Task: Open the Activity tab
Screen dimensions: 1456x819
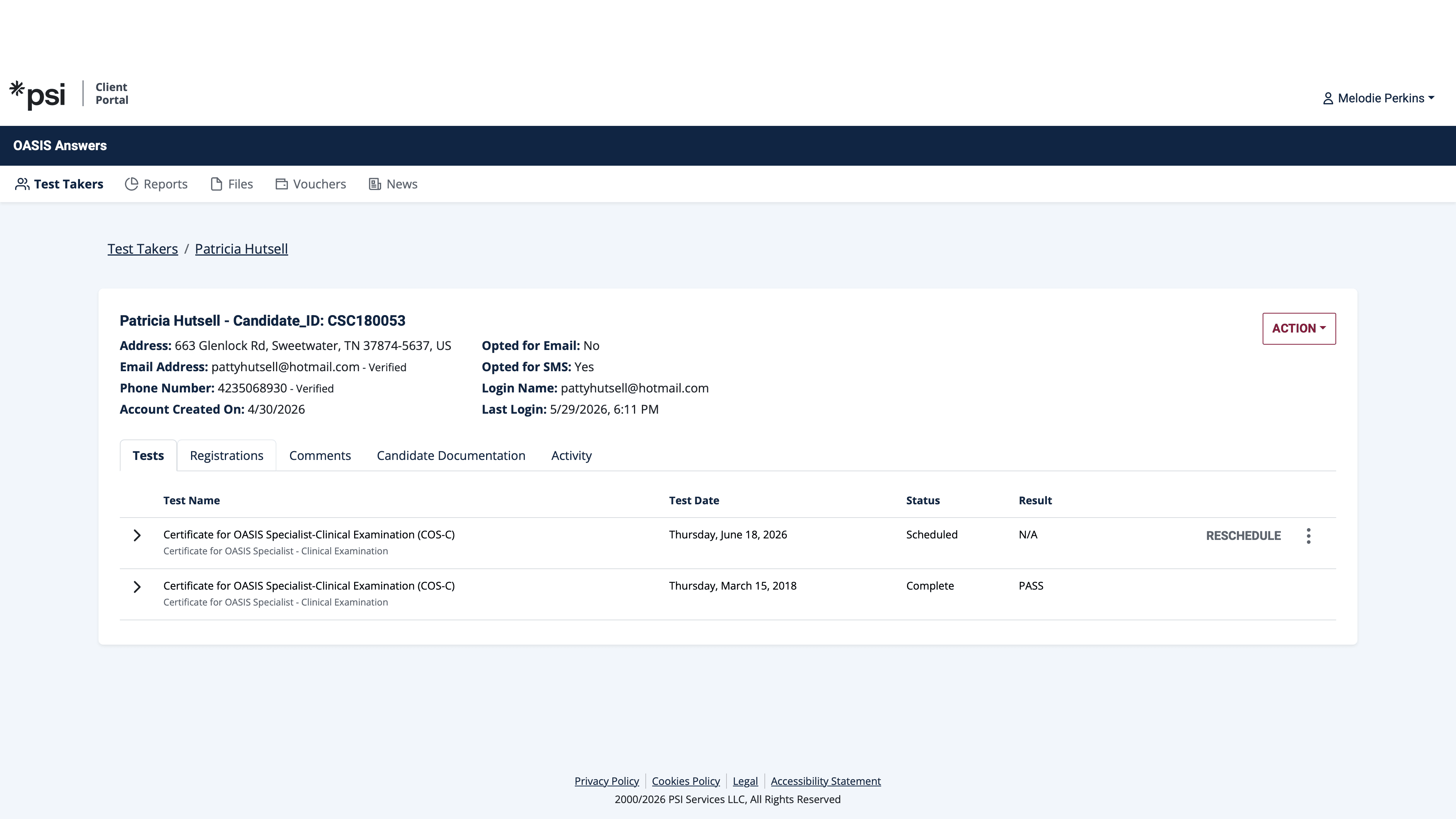Action: (571, 455)
